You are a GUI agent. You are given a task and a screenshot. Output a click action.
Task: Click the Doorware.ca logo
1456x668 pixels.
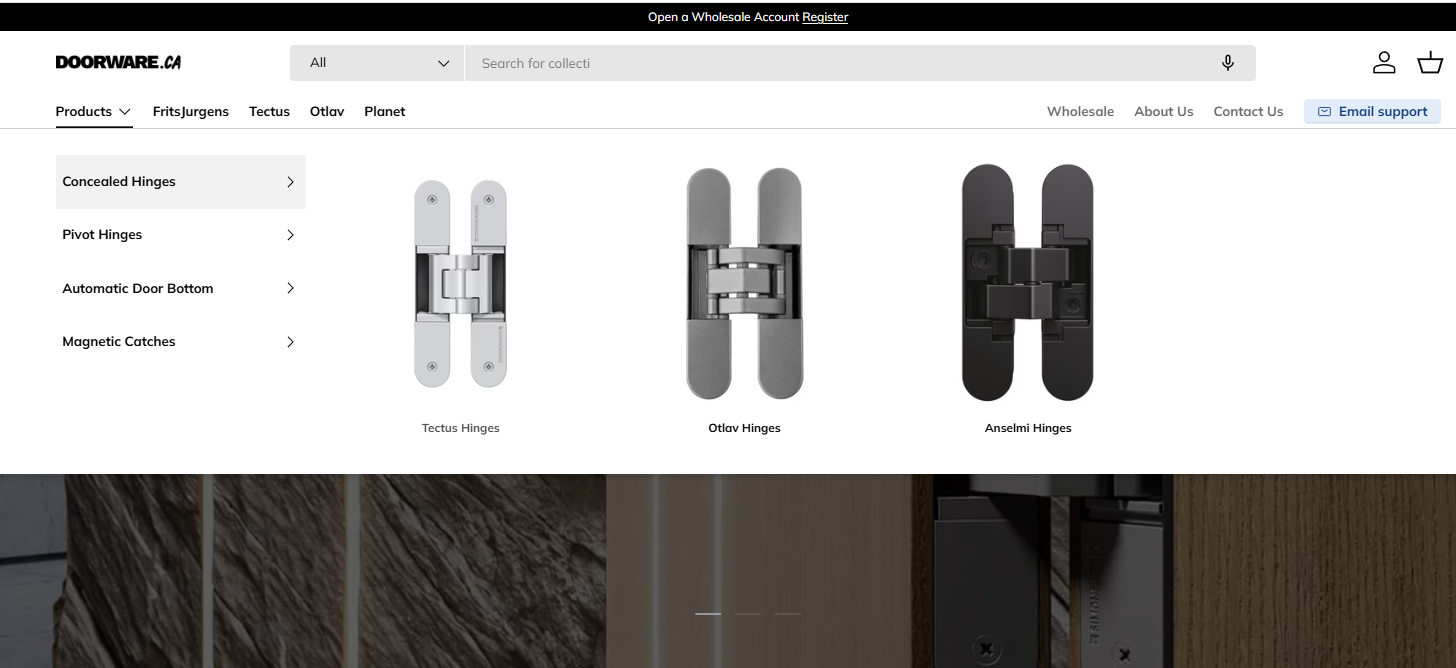point(118,61)
